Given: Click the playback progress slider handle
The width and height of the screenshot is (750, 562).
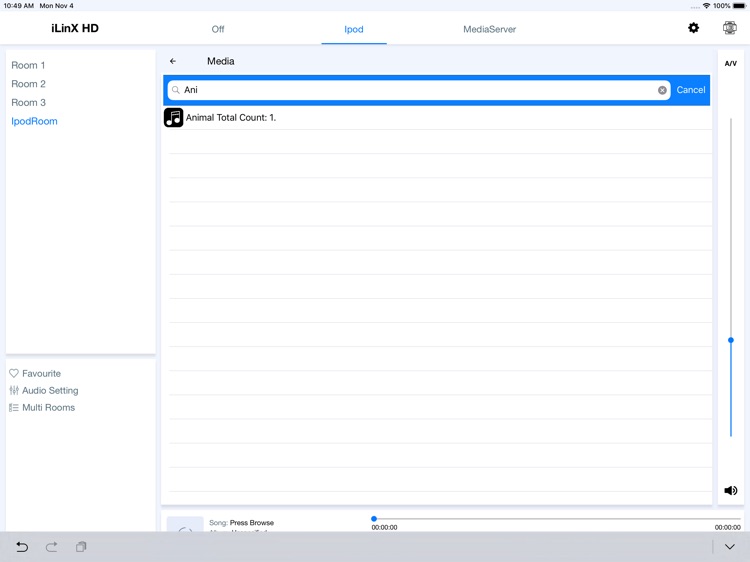Looking at the screenshot, I should pyautogui.click(x=374, y=518).
